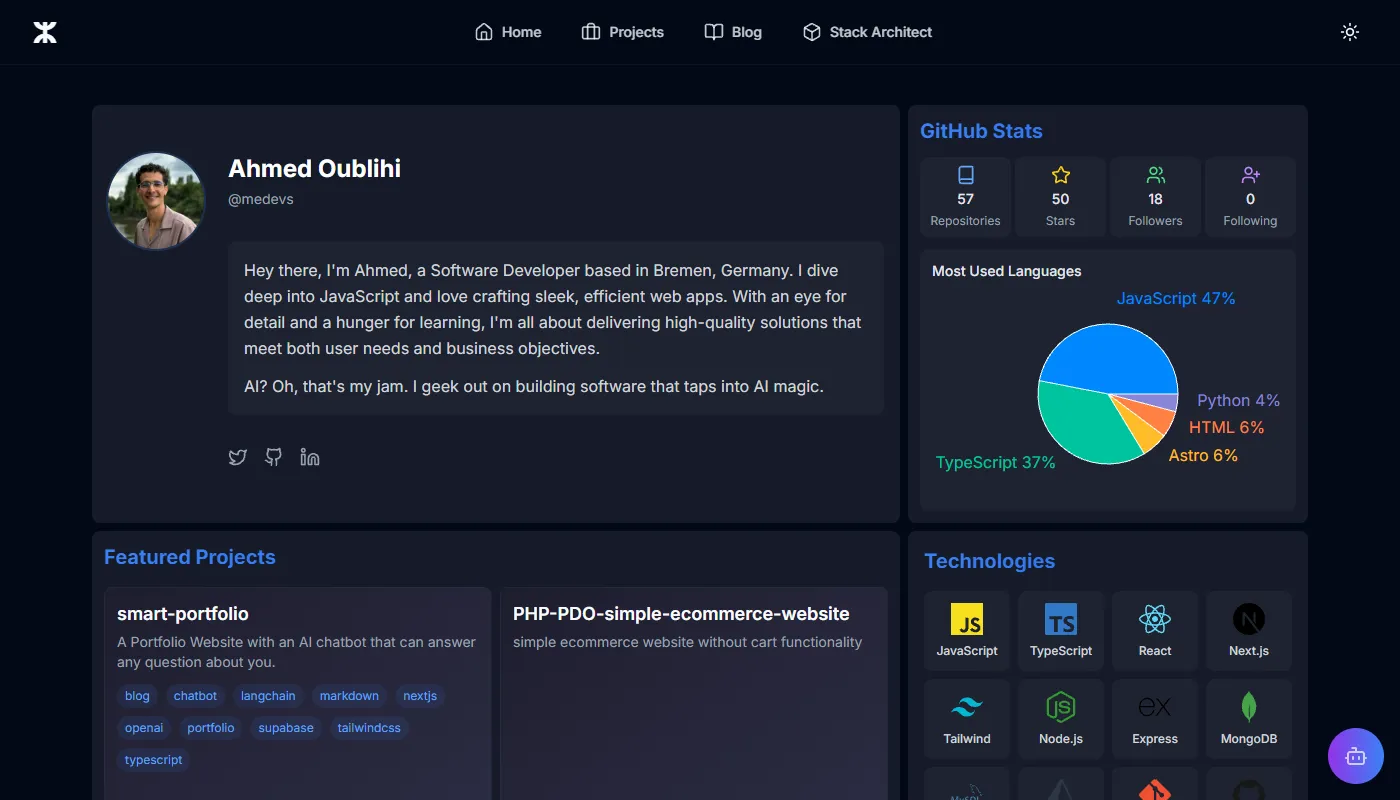Image resolution: width=1400 pixels, height=800 pixels.
Task: Click the @medevs username text
Action: (261, 199)
